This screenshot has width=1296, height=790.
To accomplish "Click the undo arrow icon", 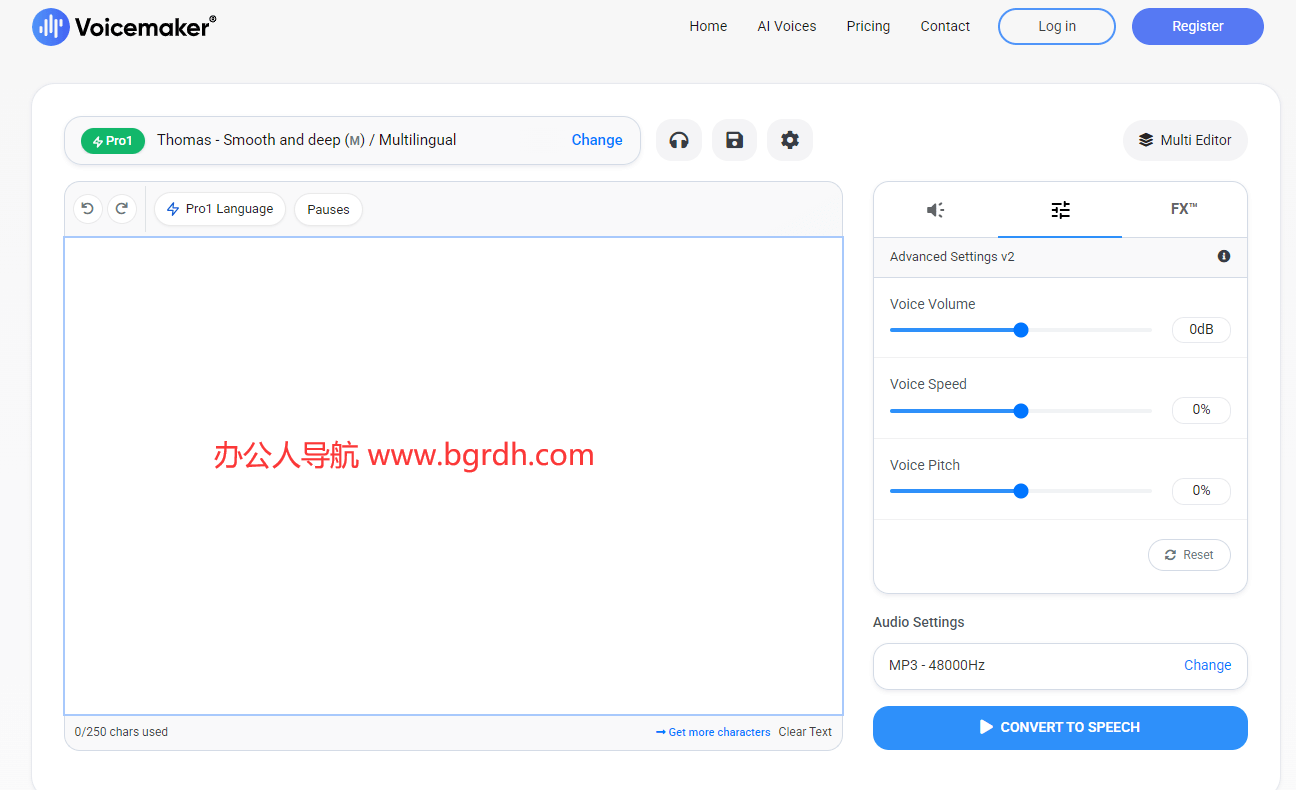I will [x=88, y=209].
